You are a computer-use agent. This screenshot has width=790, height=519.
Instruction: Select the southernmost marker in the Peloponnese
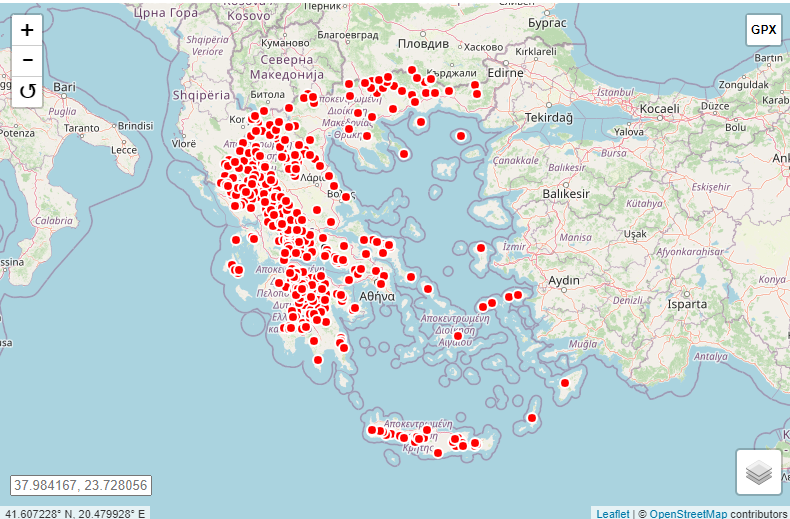pyautogui.click(x=318, y=360)
